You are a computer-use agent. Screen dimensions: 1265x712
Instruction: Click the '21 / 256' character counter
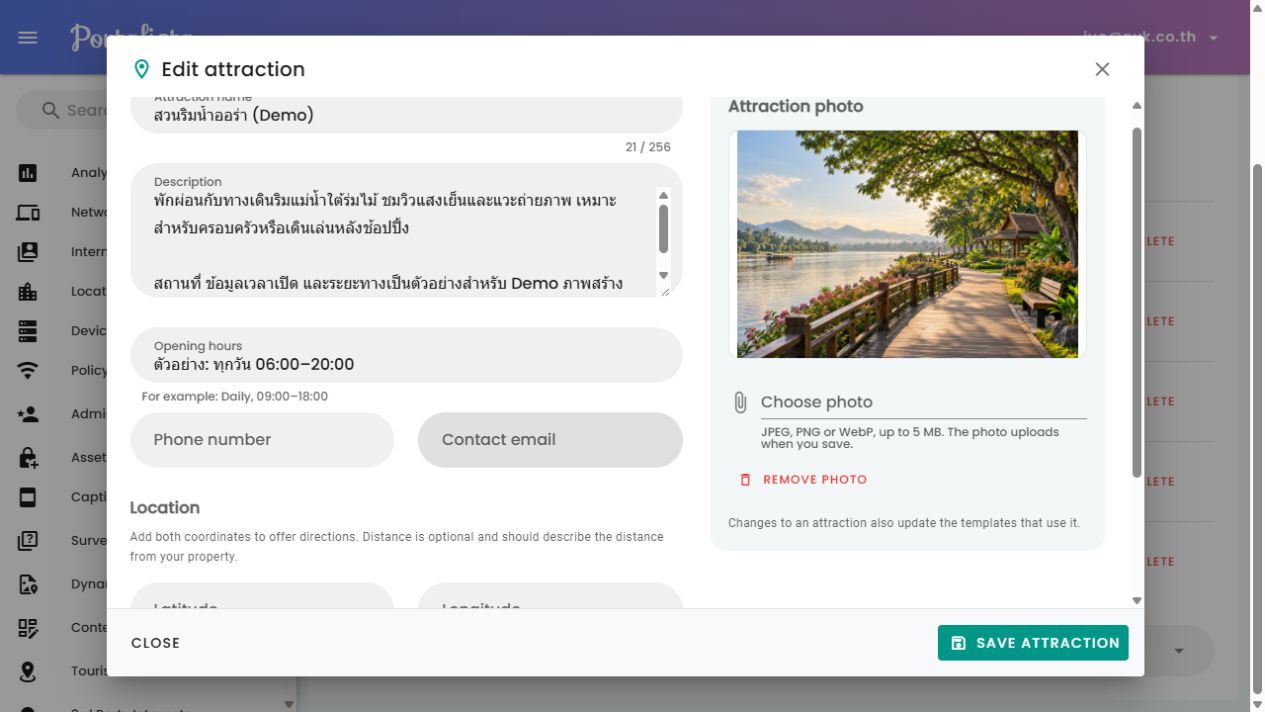point(648,147)
